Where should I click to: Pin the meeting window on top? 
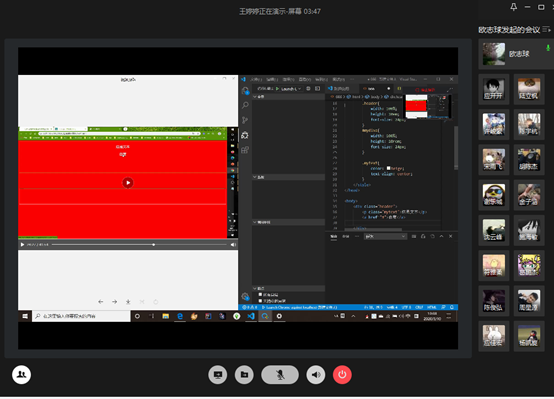click(x=514, y=7)
